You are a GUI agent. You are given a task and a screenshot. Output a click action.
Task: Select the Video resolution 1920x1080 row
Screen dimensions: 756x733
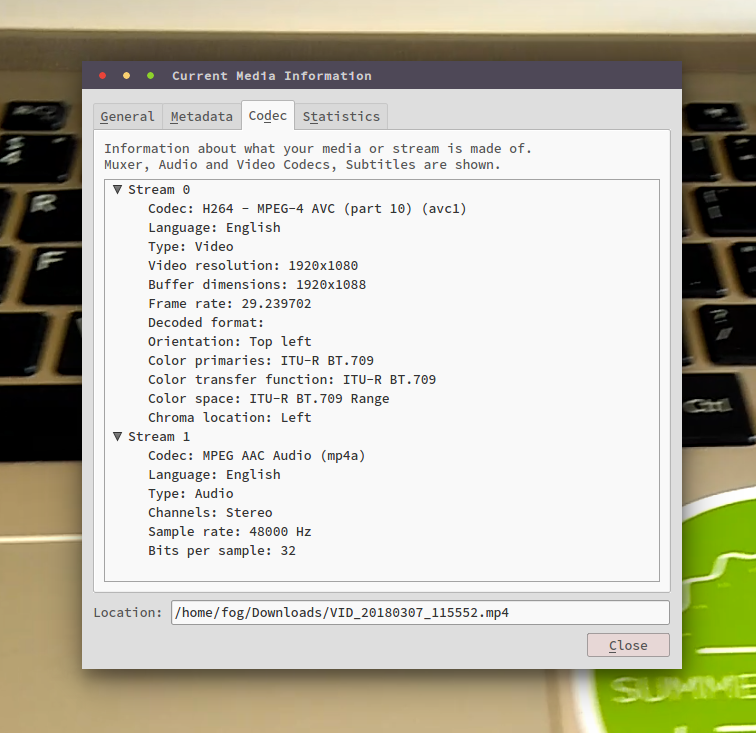[x=253, y=265]
